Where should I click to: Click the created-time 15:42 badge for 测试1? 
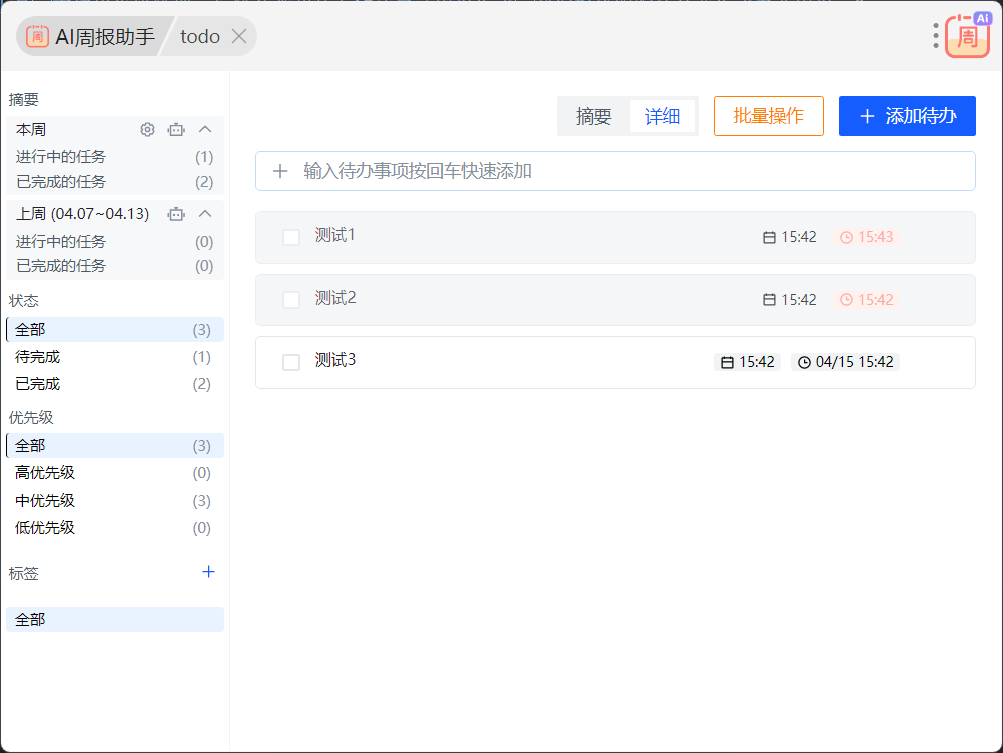point(790,237)
